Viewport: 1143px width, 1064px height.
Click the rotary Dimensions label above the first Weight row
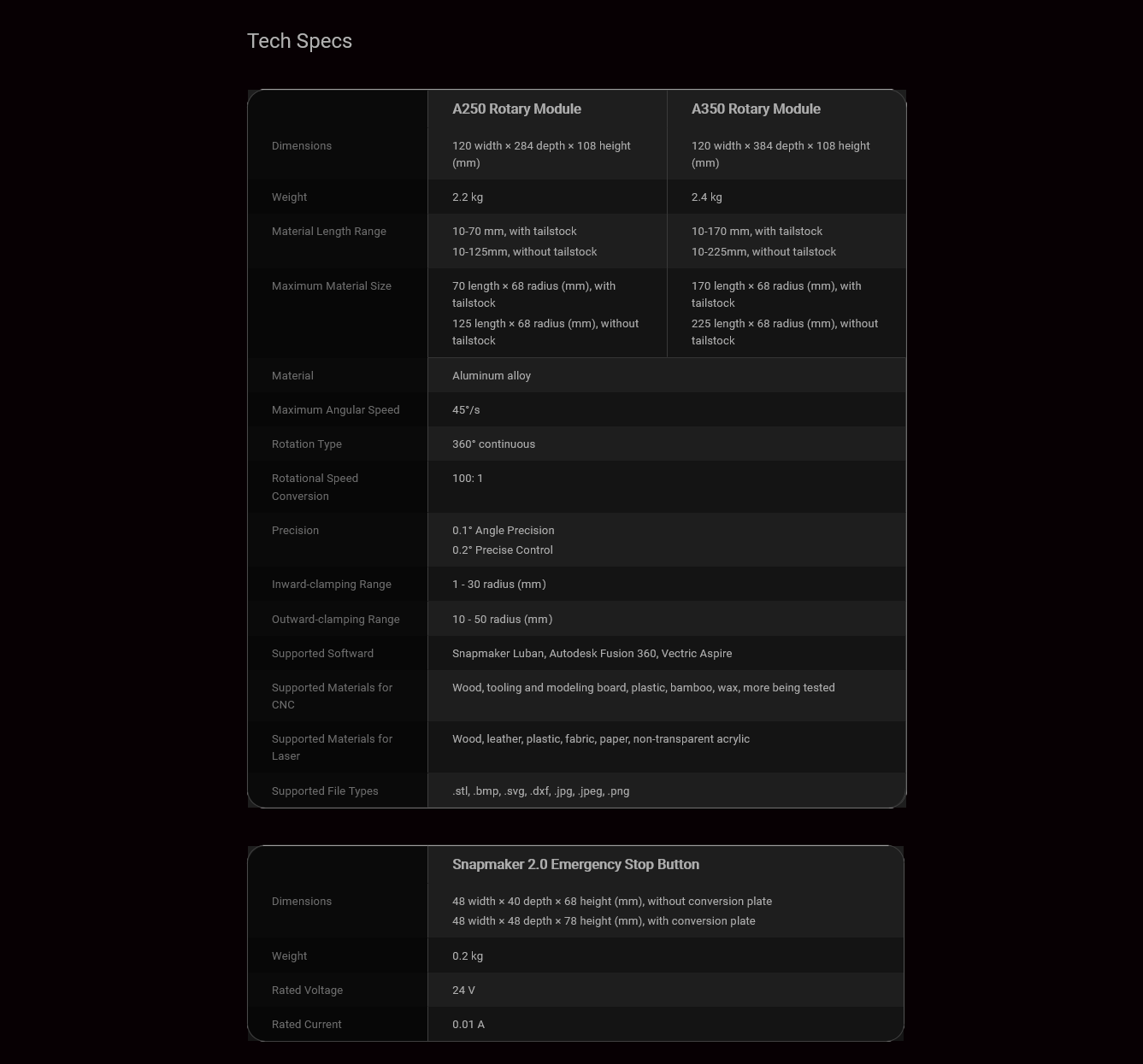tap(302, 146)
